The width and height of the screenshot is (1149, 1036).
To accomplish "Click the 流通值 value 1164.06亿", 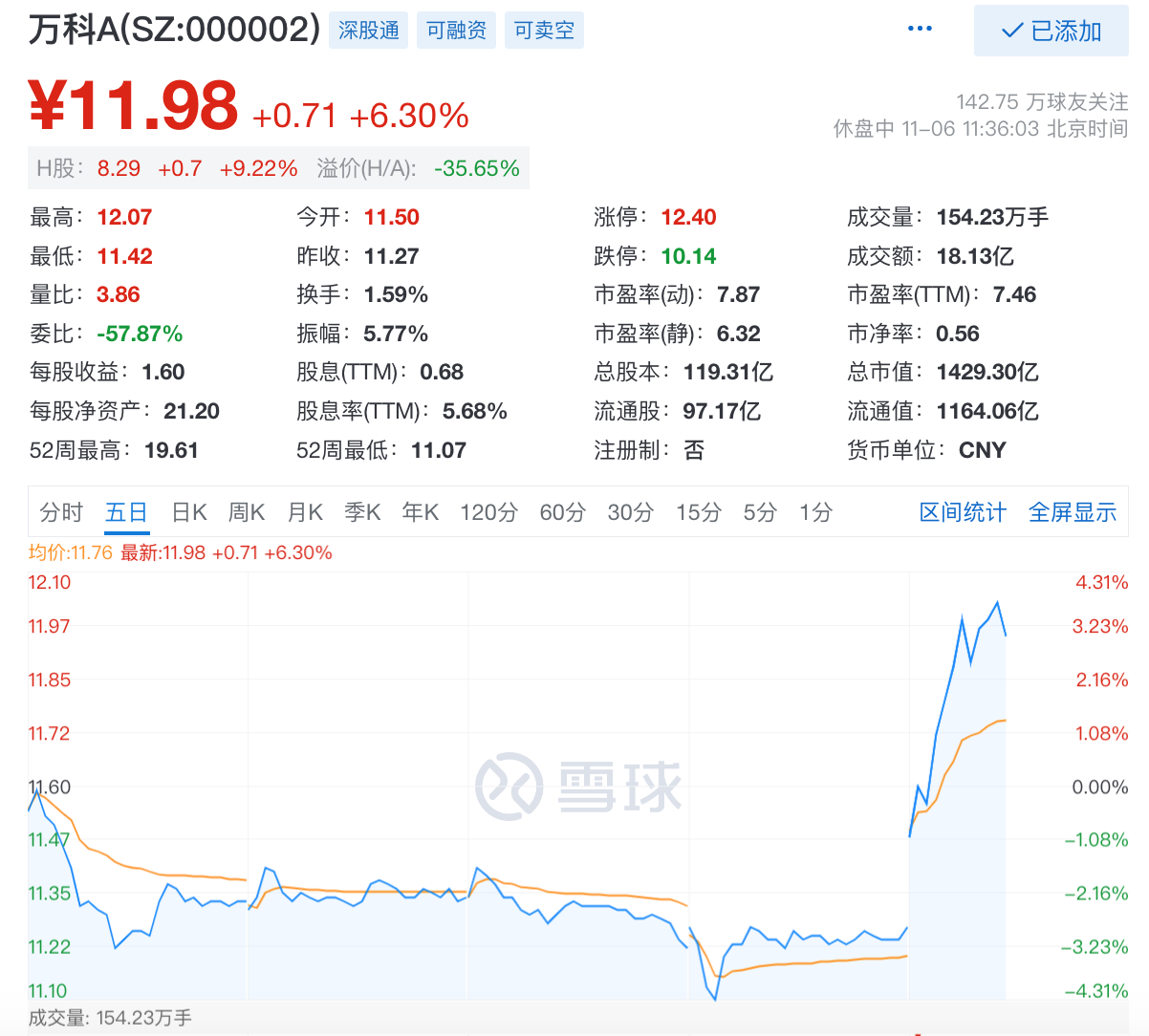I will 987,411.
